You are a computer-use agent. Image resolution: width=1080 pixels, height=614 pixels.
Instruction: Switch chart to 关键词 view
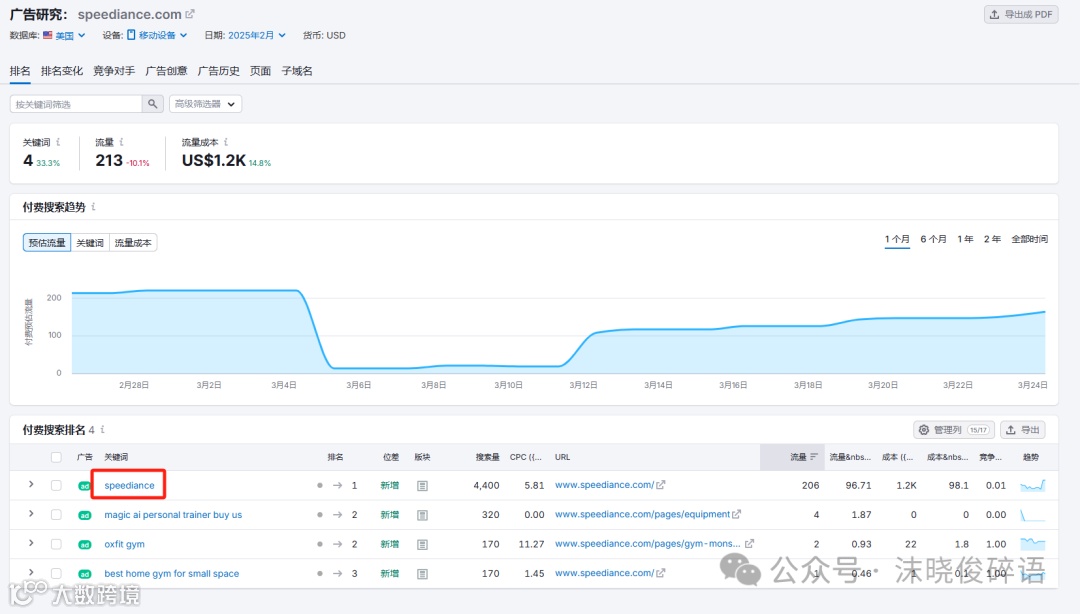90,243
